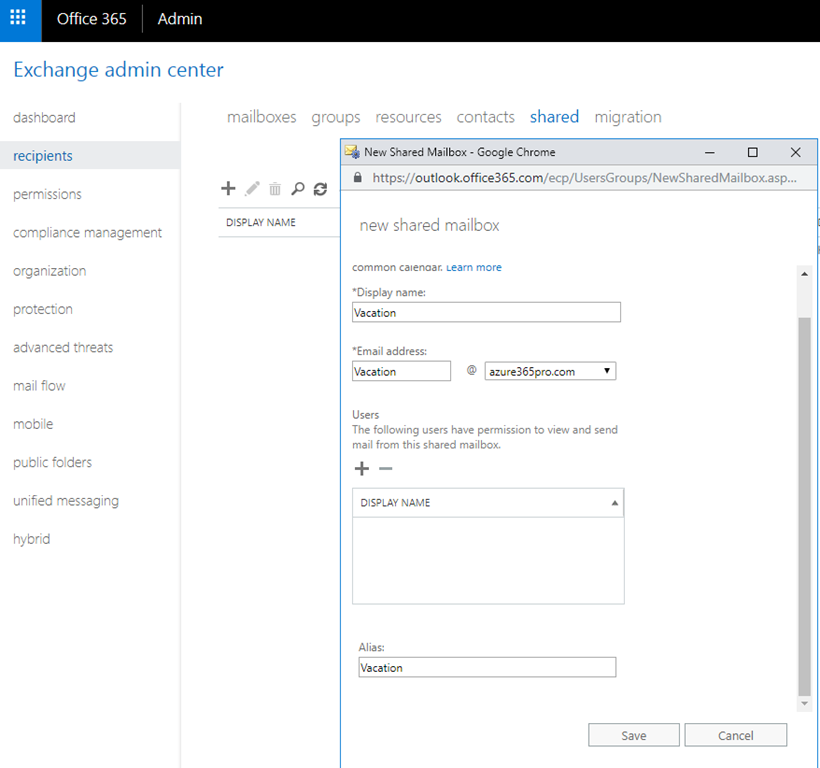Open the Learn more link
Viewport: 820px width, 768px height.
pyautogui.click(x=474, y=267)
